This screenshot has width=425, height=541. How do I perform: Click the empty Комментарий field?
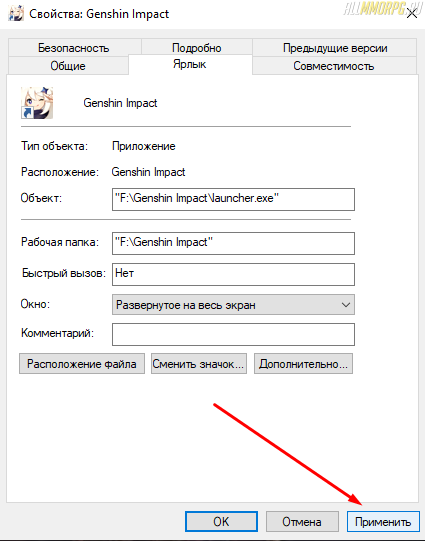click(x=233, y=334)
